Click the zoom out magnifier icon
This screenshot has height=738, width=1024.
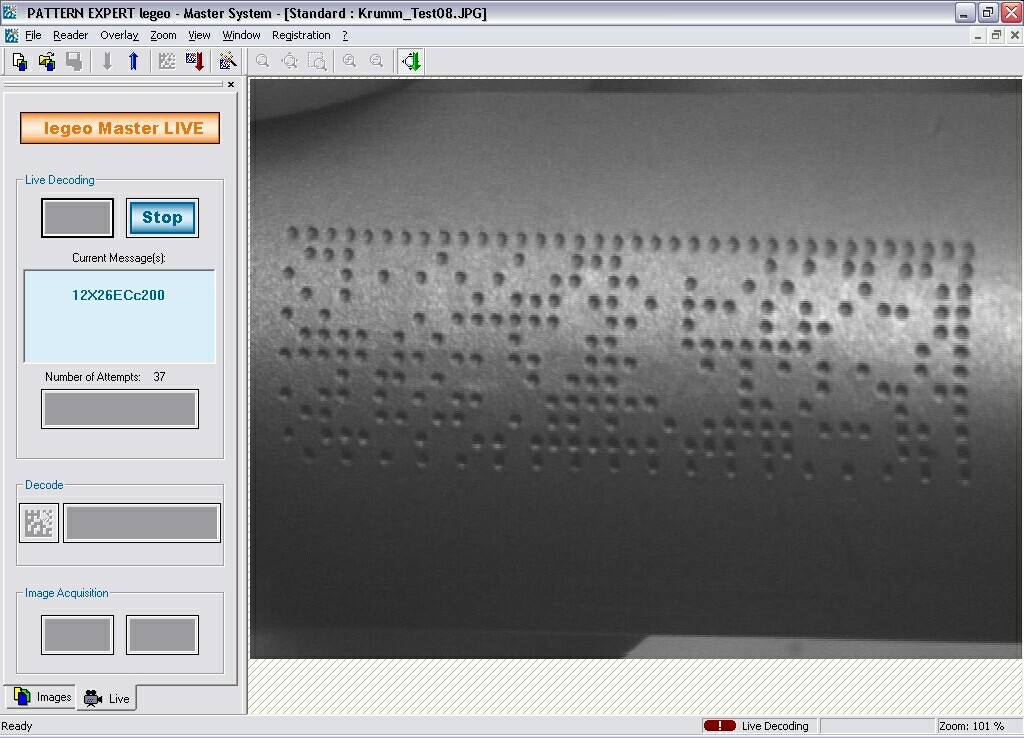376,62
